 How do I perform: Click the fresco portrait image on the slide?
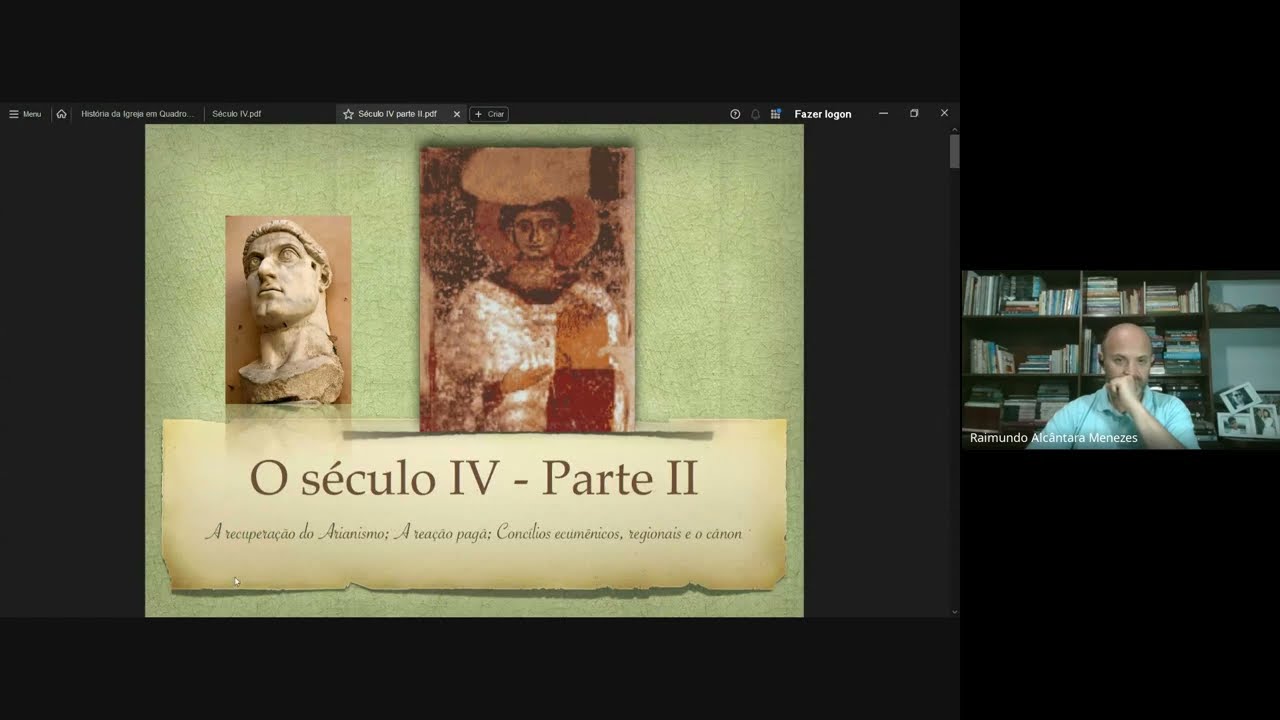527,290
